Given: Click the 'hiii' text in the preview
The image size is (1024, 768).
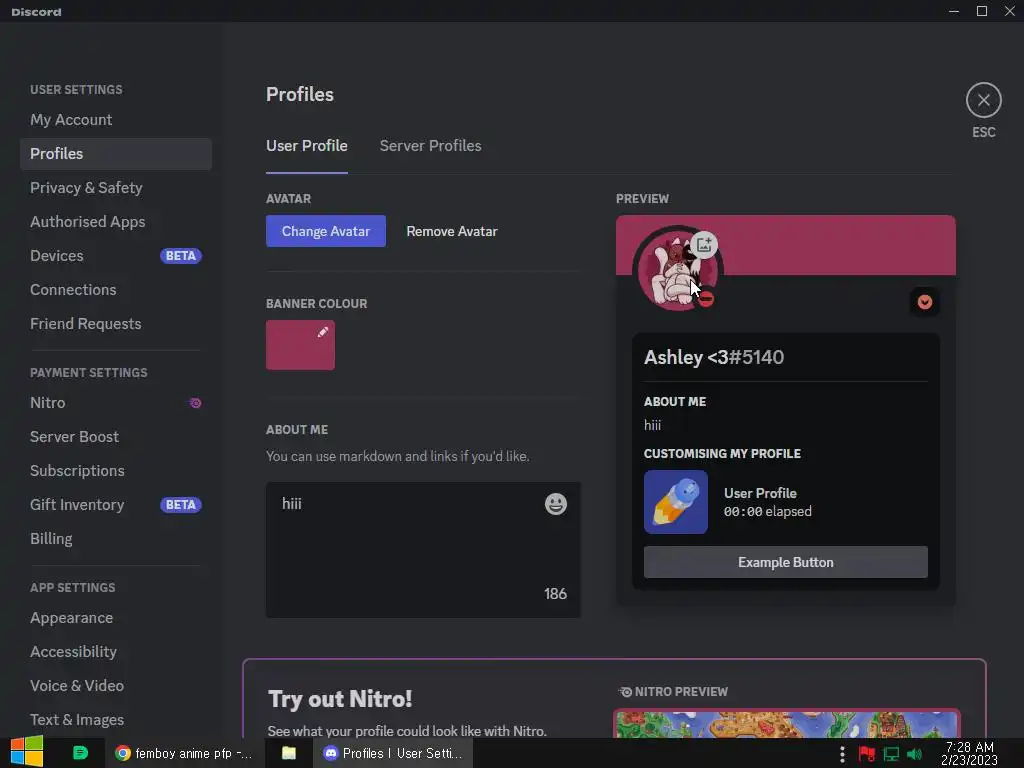Looking at the screenshot, I should click(x=652, y=425).
